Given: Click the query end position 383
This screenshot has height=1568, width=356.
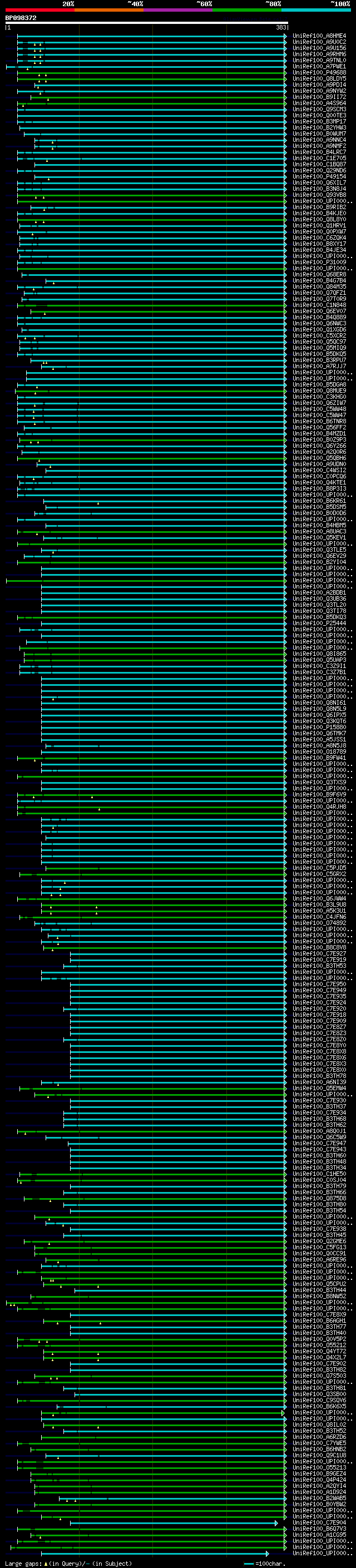Looking at the screenshot, I should pos(280,27).
